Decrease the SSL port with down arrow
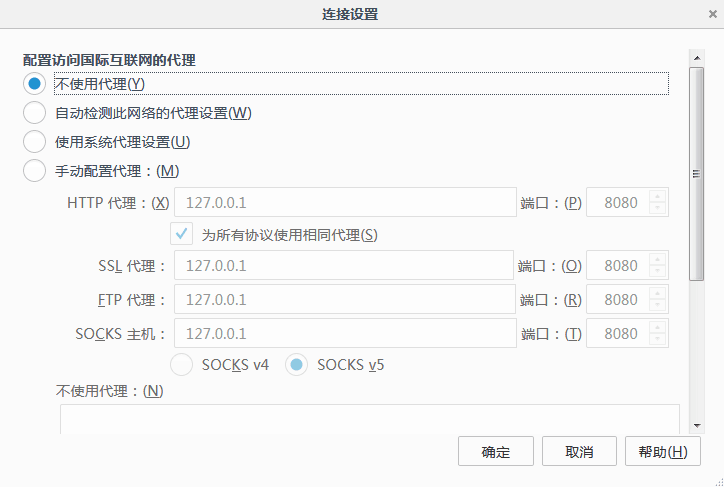This screenshot has height=487, width=724. 657,273
